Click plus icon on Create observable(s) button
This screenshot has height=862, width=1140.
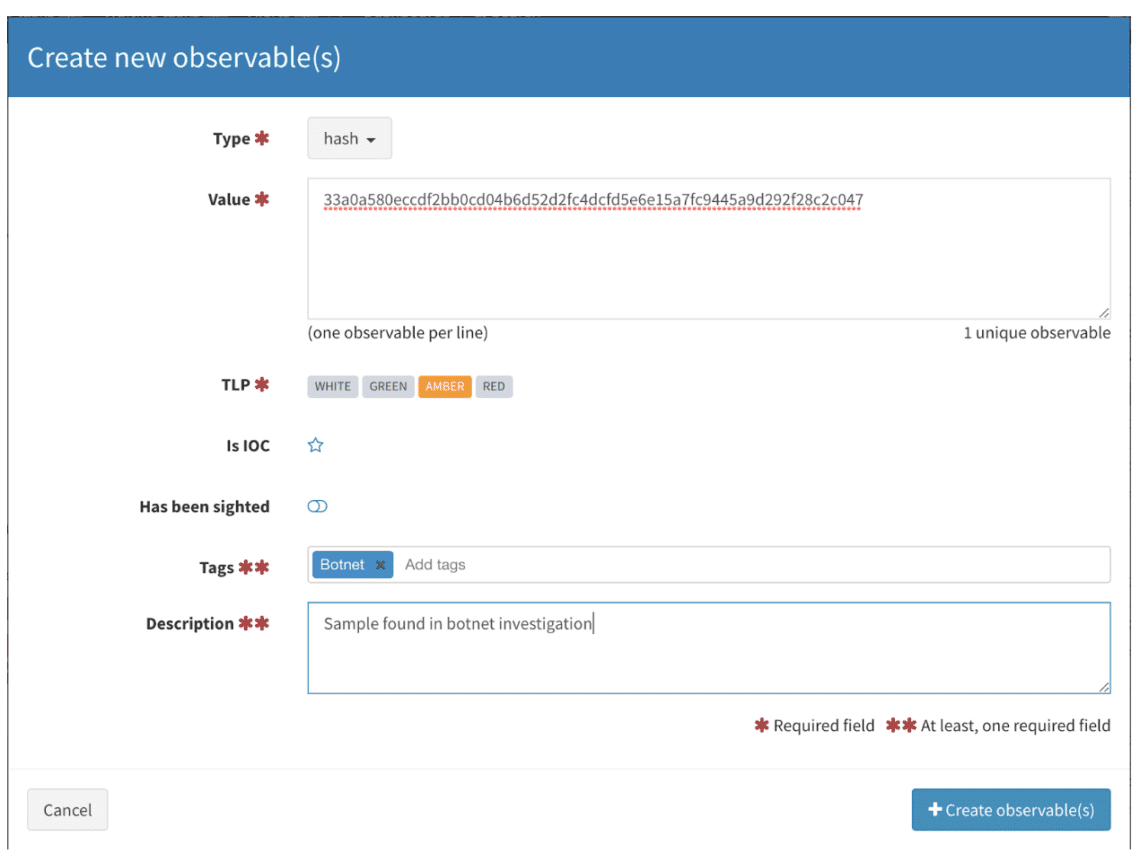click(x=935, y=809)
